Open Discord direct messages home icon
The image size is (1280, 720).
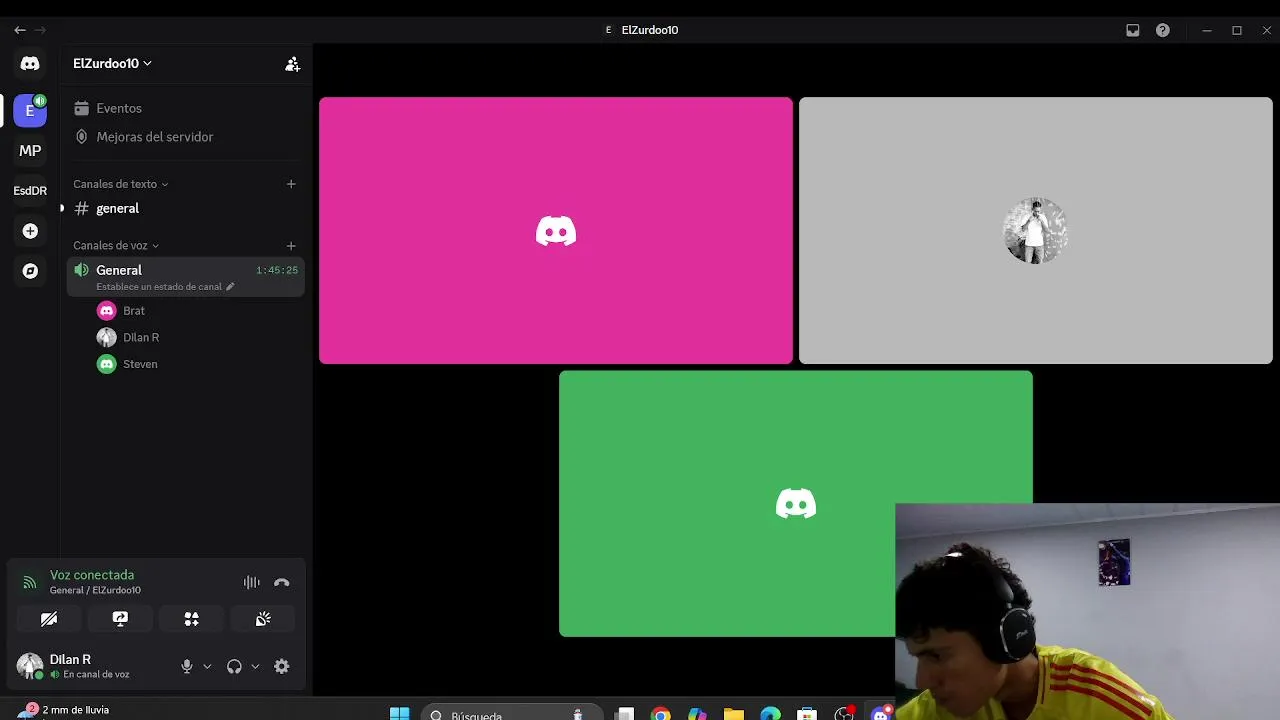pyautogui.click(x=30, y=63)
